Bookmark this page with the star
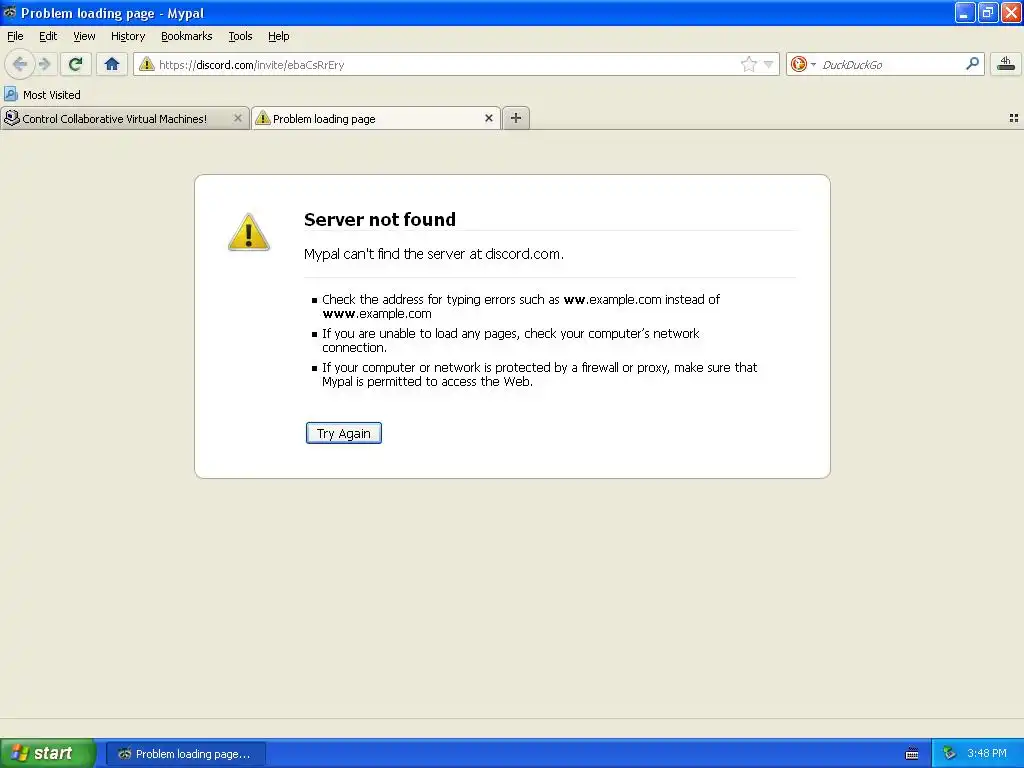Screen dimensions: 1024x768 pyautogui.click(x=748, y=64)
